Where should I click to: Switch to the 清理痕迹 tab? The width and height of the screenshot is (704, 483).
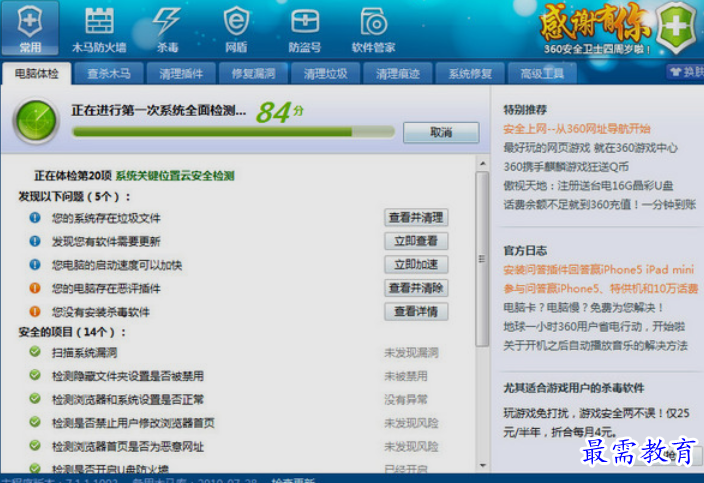pos(398,74)
